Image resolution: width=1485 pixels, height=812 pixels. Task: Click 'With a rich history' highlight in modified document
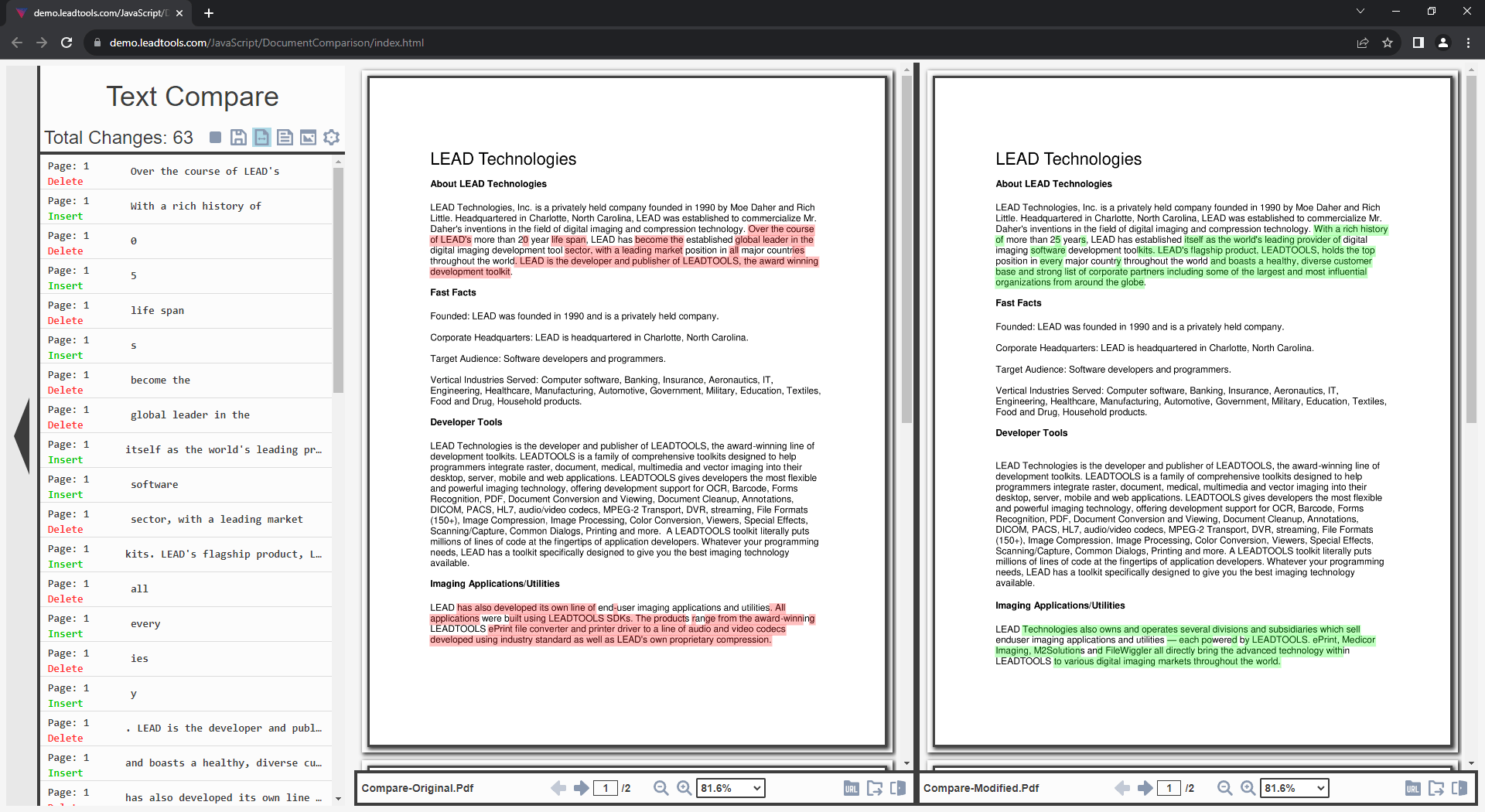click(x=1350, y=229)
